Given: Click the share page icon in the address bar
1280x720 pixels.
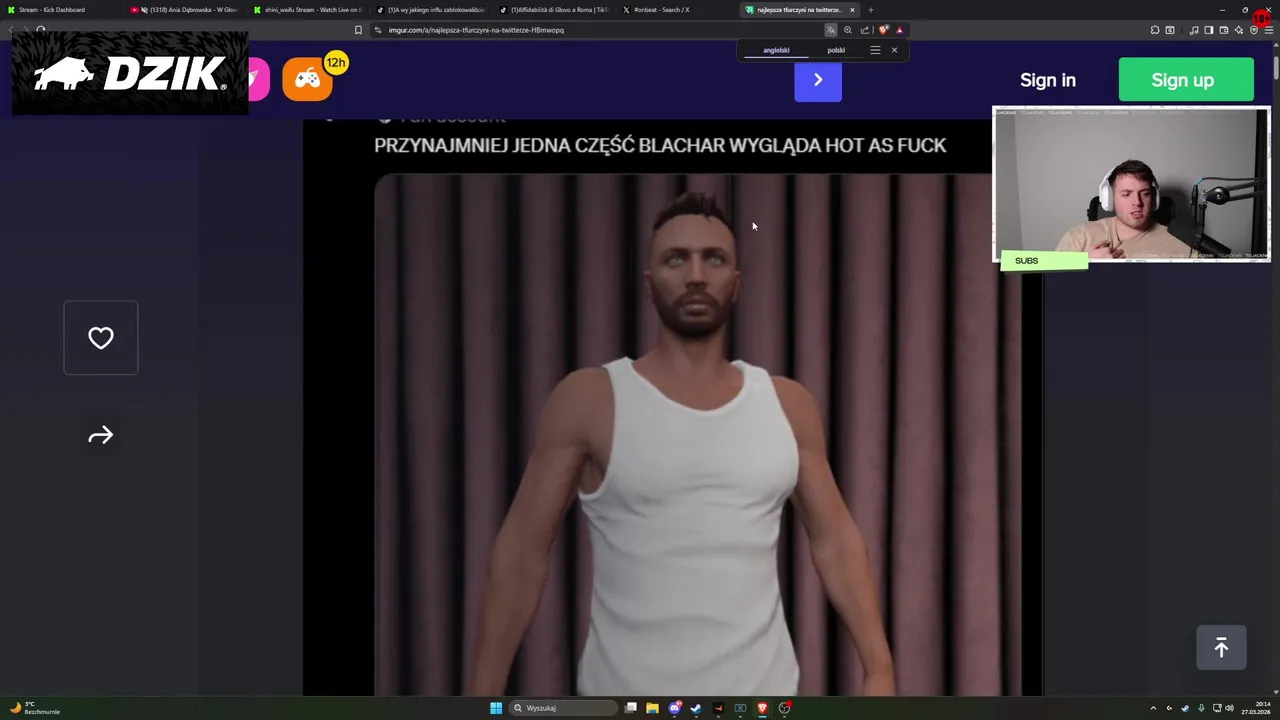Looking at the screenshot, I should pos(865,30).
